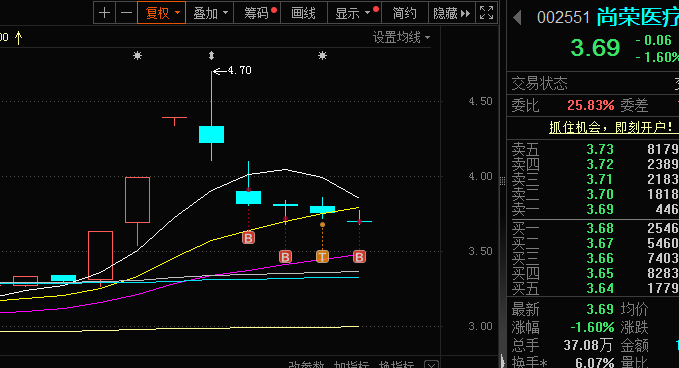This screenshot has width=679, height=368.
Task: Toggle 简约 simple mode
Action: click(x=404, y=13)
